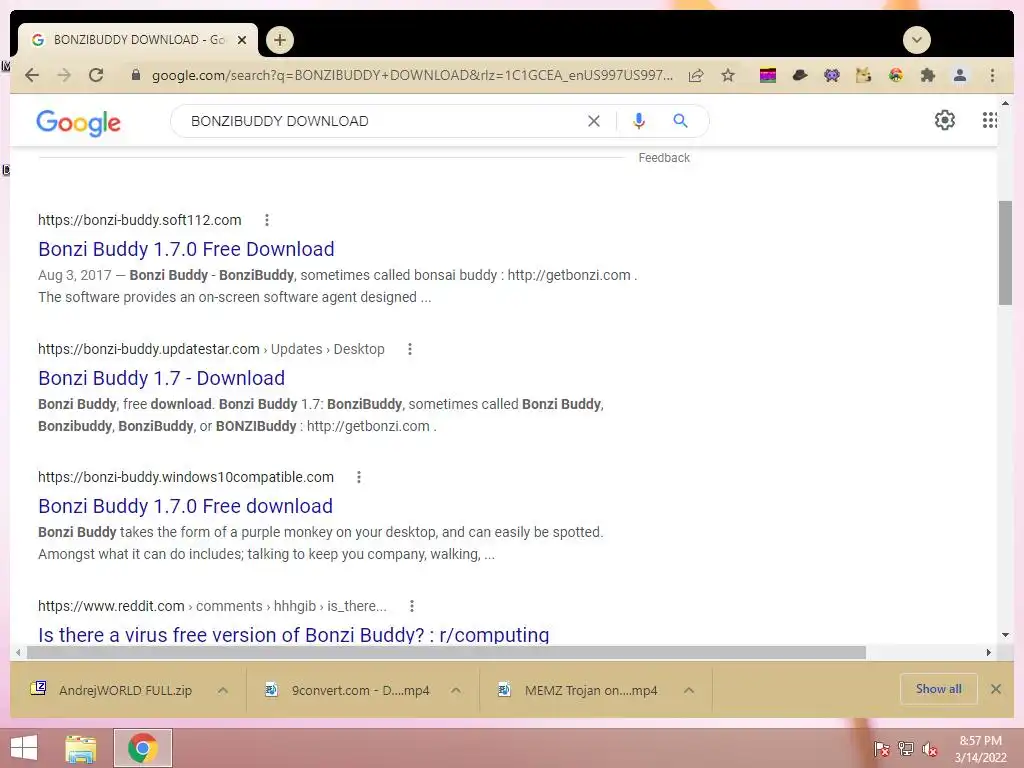The width and height of the screenshot is (1024, 768).
Task: Click the horizontal scrollbar thumb
Action: [x=446, y=652]
